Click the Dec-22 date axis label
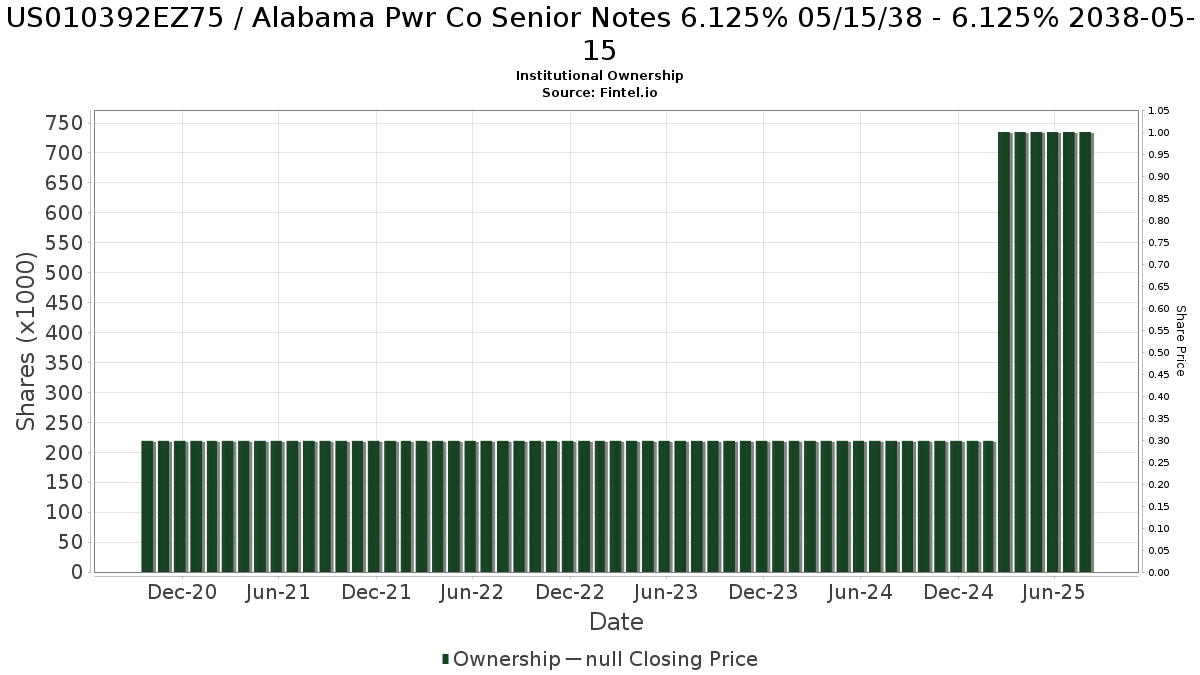The width and height of the screenshot is (1200, 675). tap(570, 592)
